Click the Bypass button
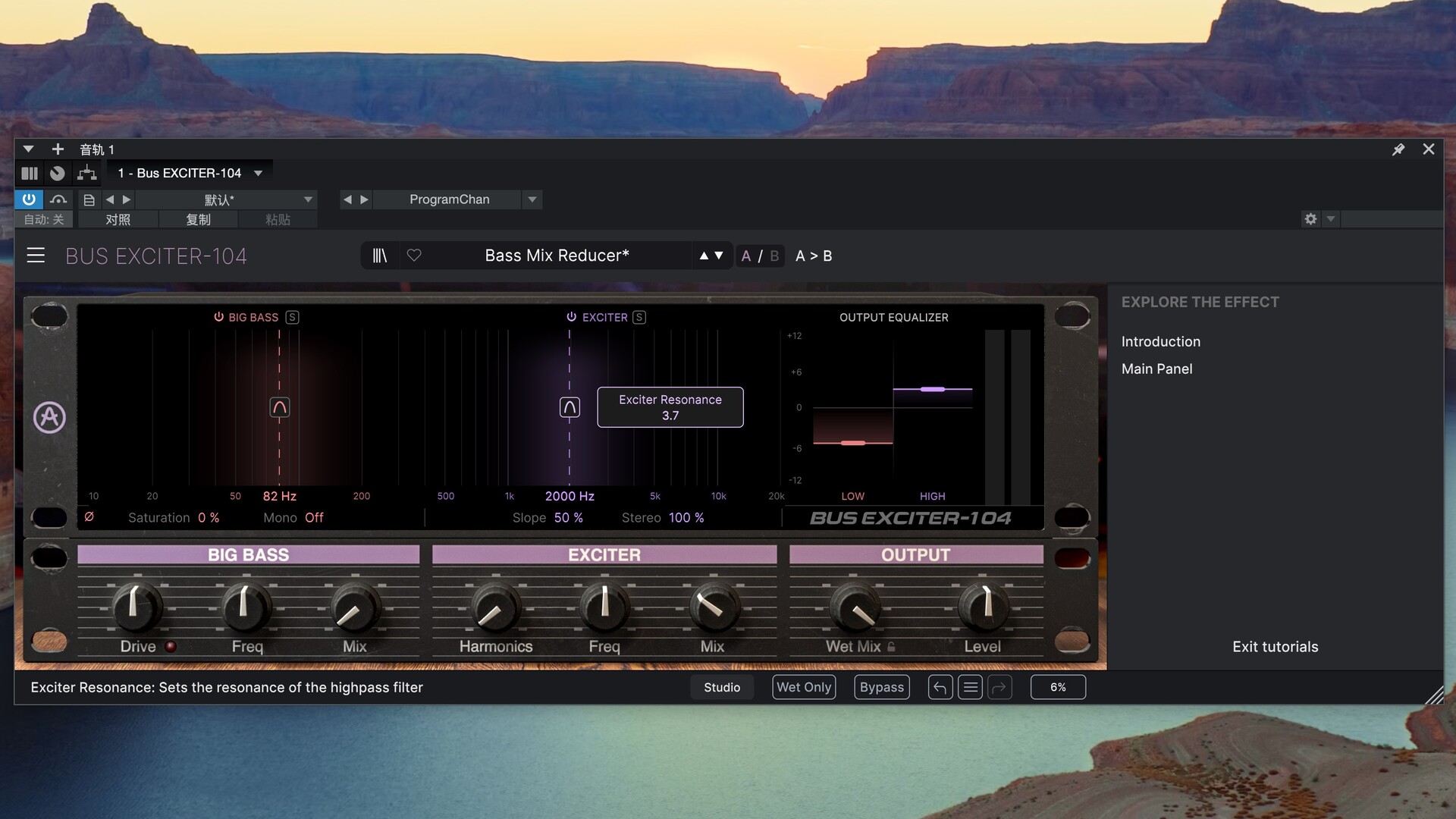 pyautogui.click(x=882, y=687)
